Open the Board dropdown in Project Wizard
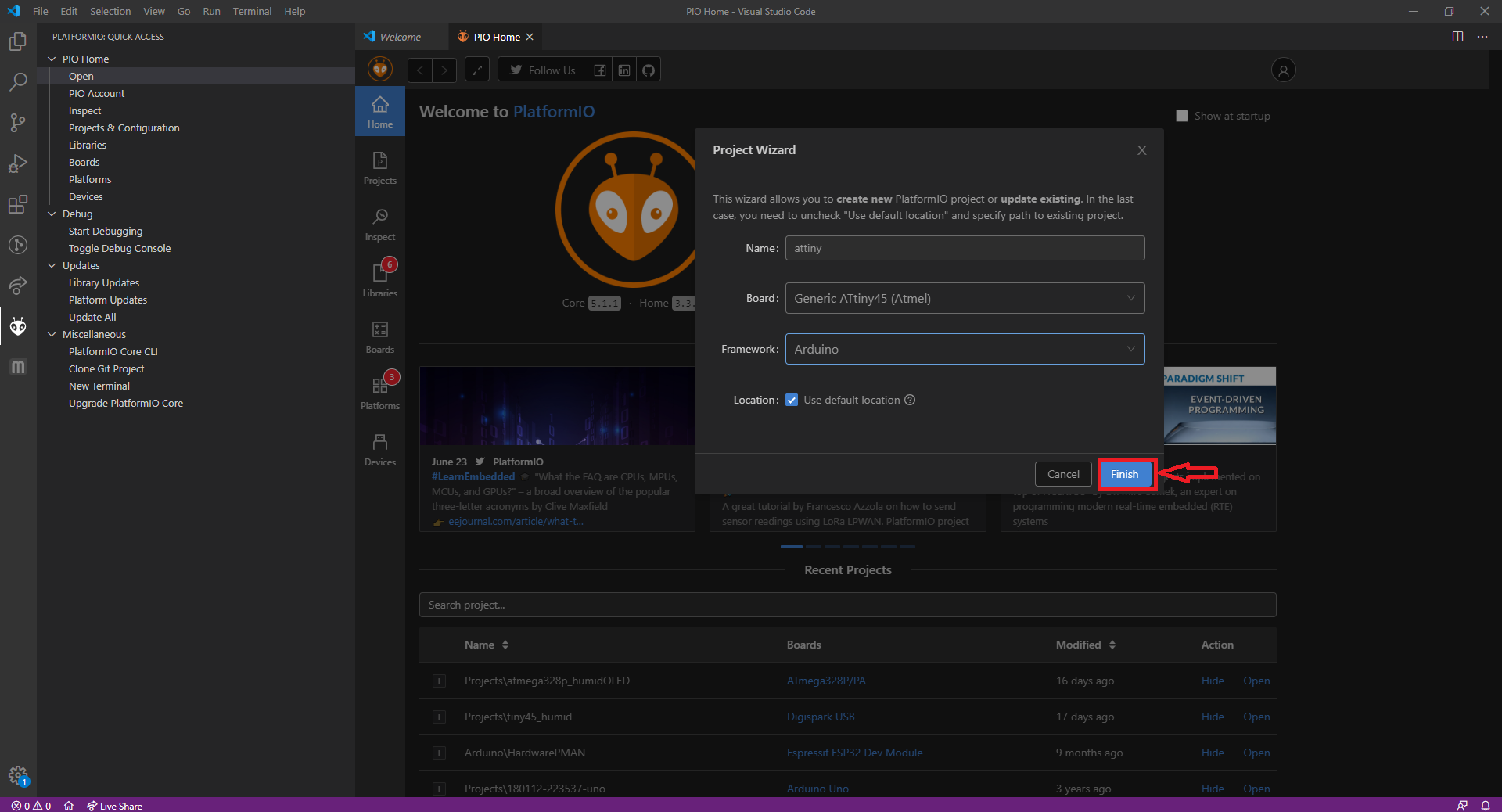Screen dimensions: 1502x812 coord(965,298)
